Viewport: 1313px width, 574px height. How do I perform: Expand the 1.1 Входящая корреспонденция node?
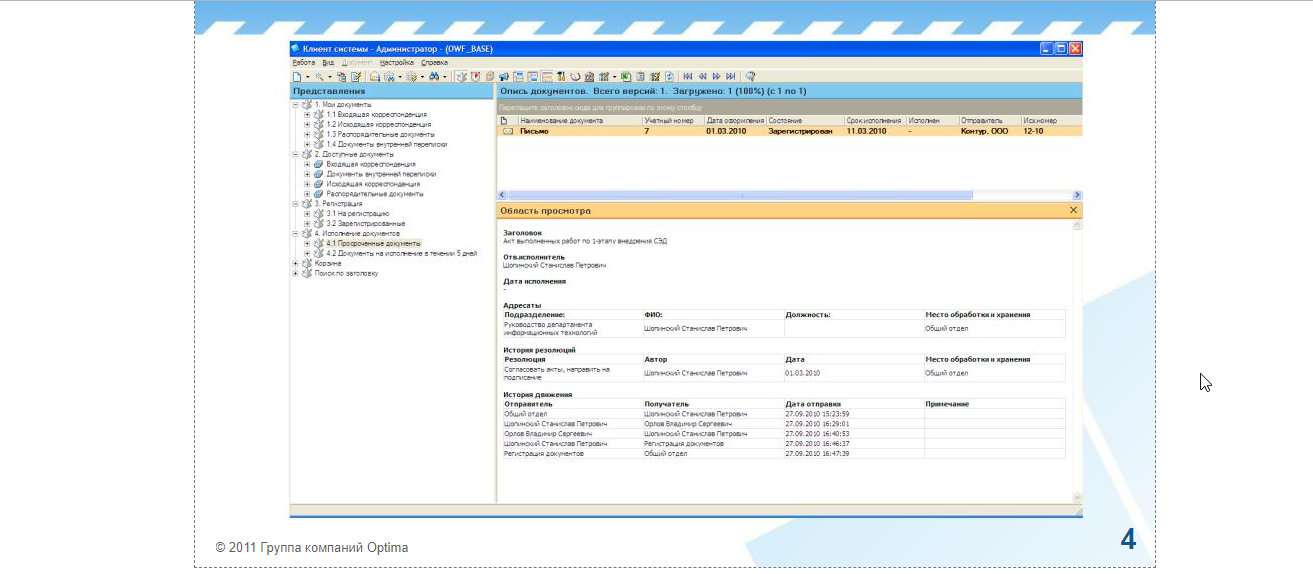click(x=307, y=115)
